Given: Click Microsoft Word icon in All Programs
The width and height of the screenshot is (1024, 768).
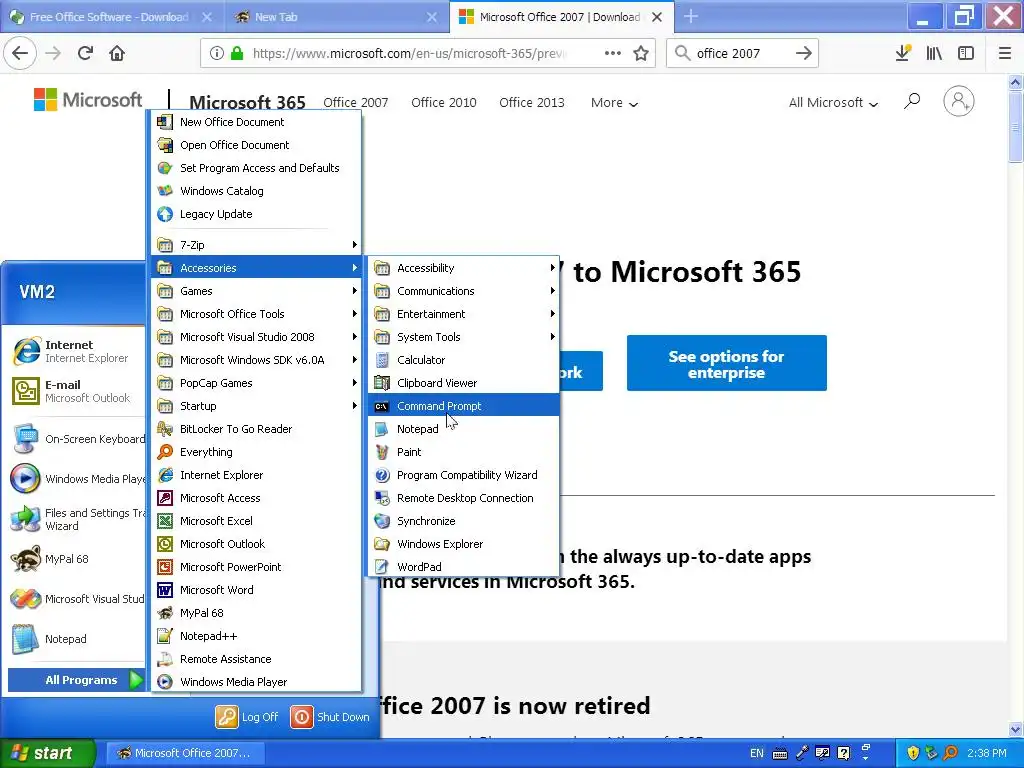Looking at the screenshot, I should pos(165,590).
